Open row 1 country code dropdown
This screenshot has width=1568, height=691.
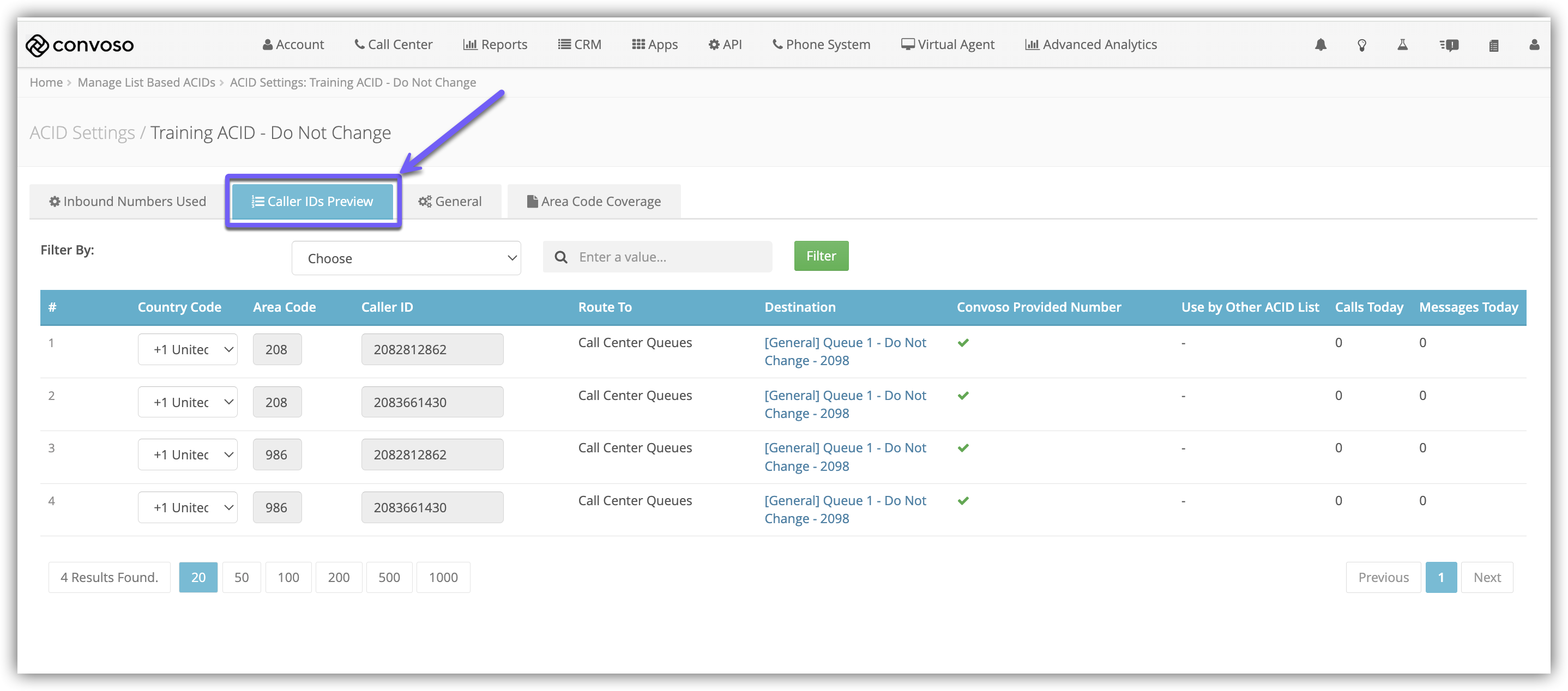(188, 350)
